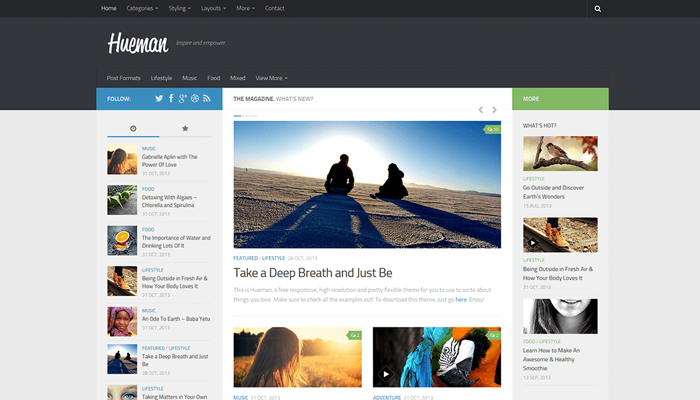This screenshot has height=400, width=700.
Task: Expand the More dropdown in top bar
Action: tap(246, 8)
